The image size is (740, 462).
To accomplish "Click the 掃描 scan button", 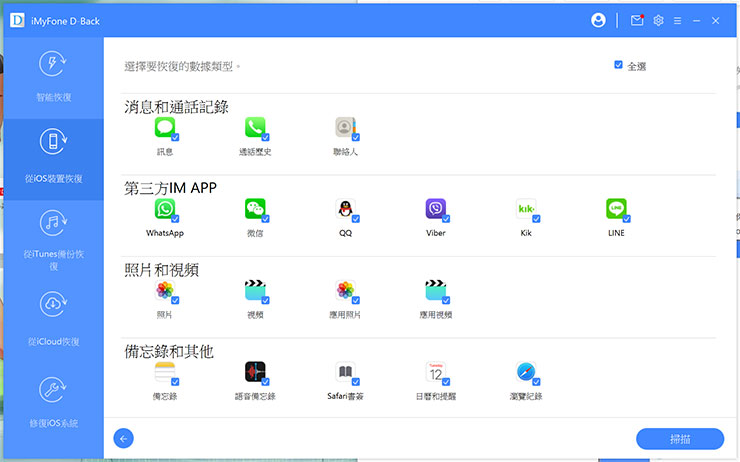I will (680, 439).
